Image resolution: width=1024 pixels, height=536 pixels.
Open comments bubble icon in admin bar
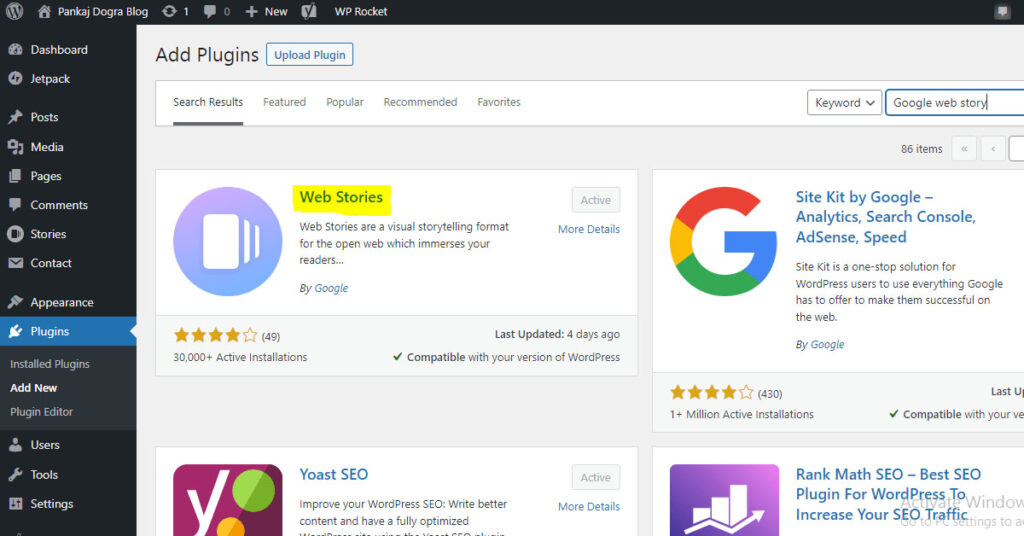click(x=210, y=11)
